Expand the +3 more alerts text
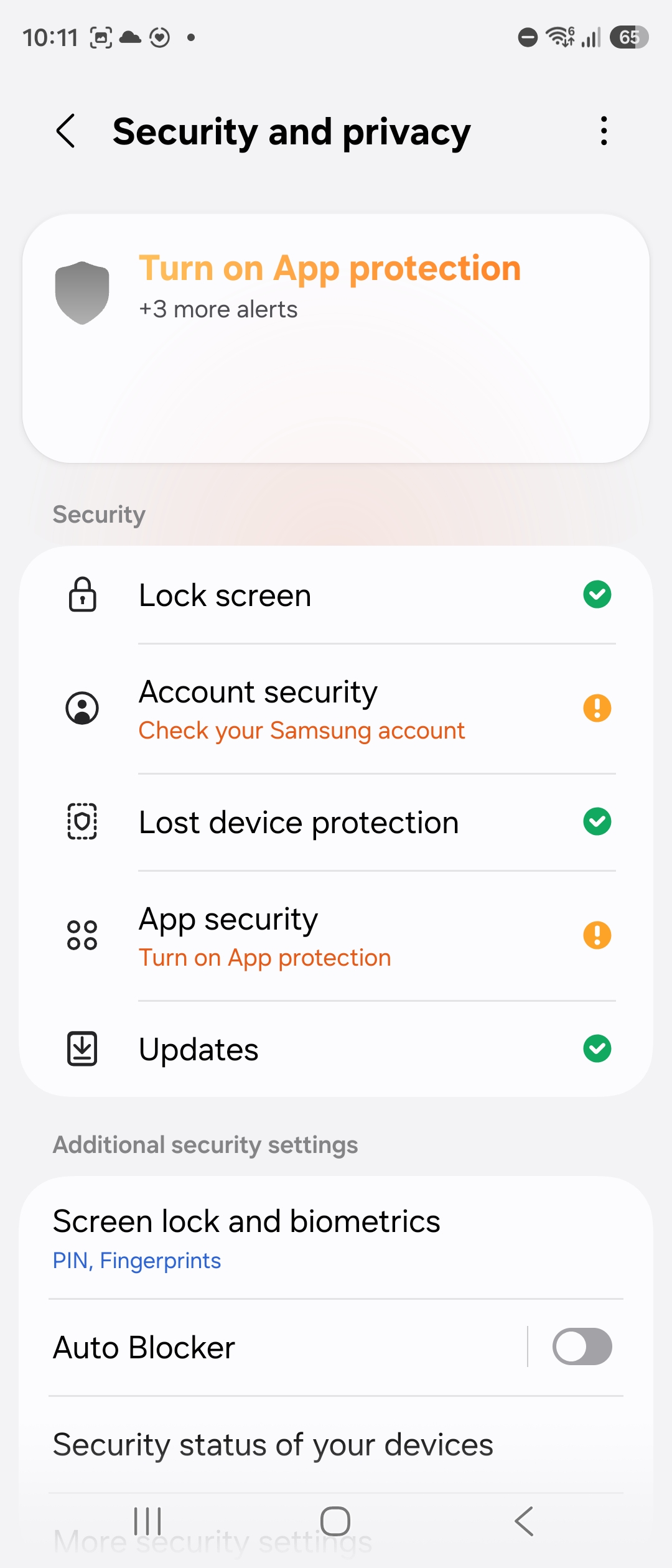This screenshot has width=672, height=1568. [218, 309]
